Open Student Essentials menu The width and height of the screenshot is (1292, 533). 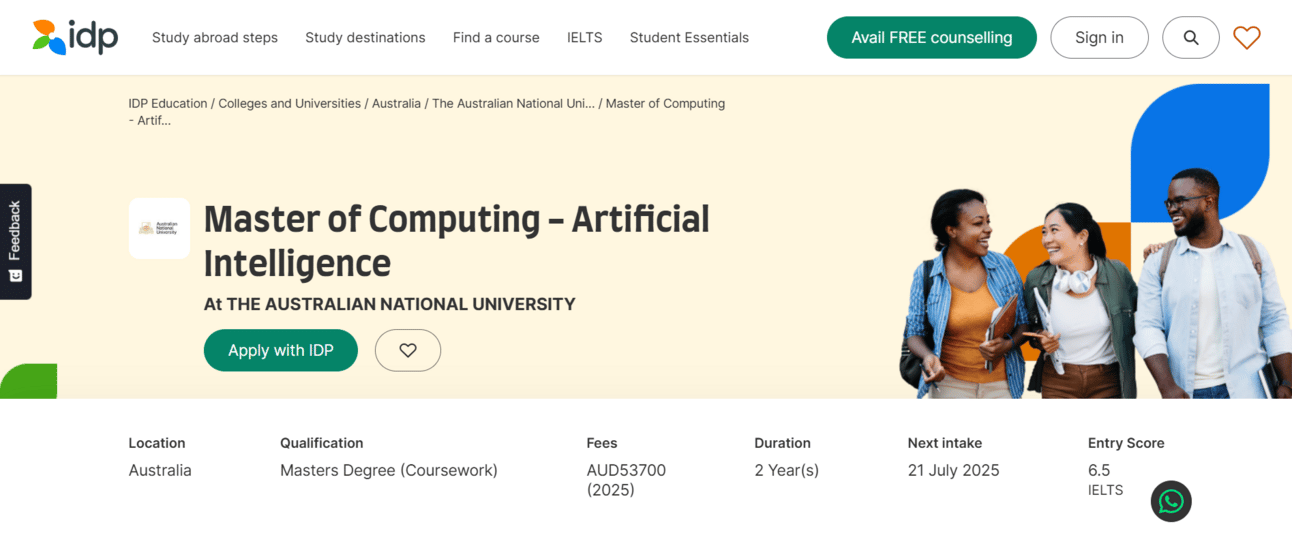[689, 38]
